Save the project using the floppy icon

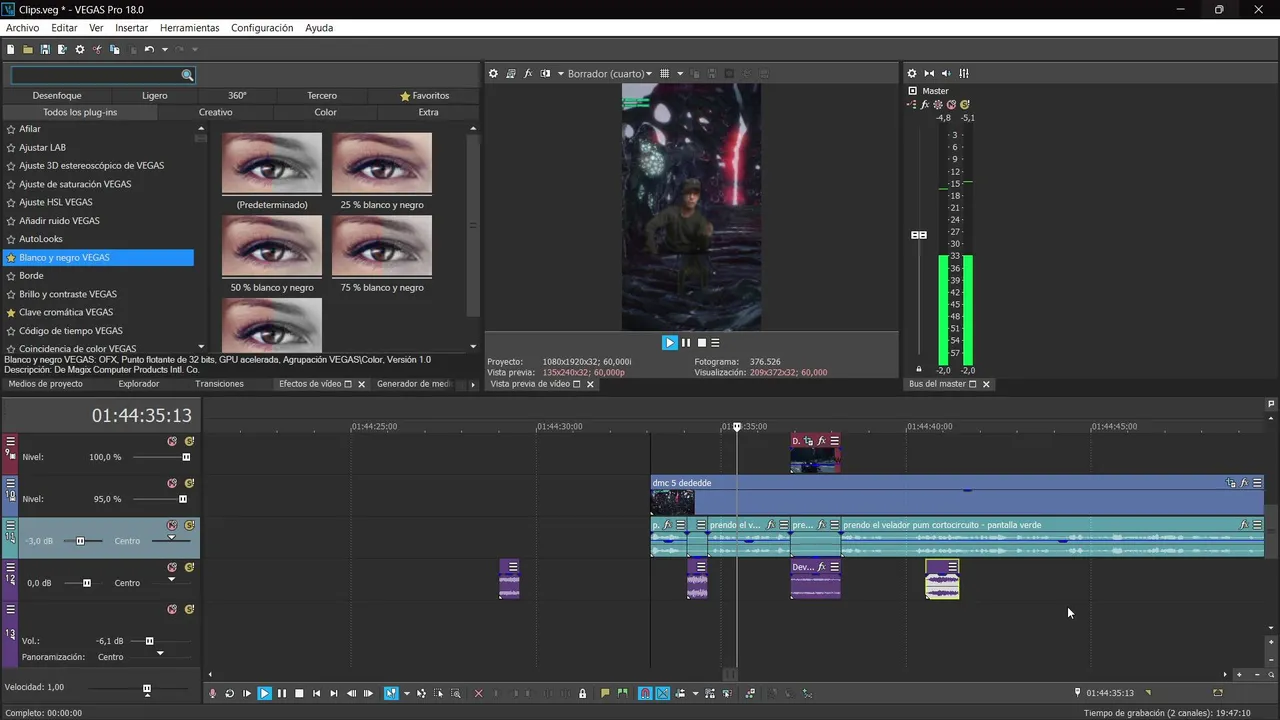45,50
